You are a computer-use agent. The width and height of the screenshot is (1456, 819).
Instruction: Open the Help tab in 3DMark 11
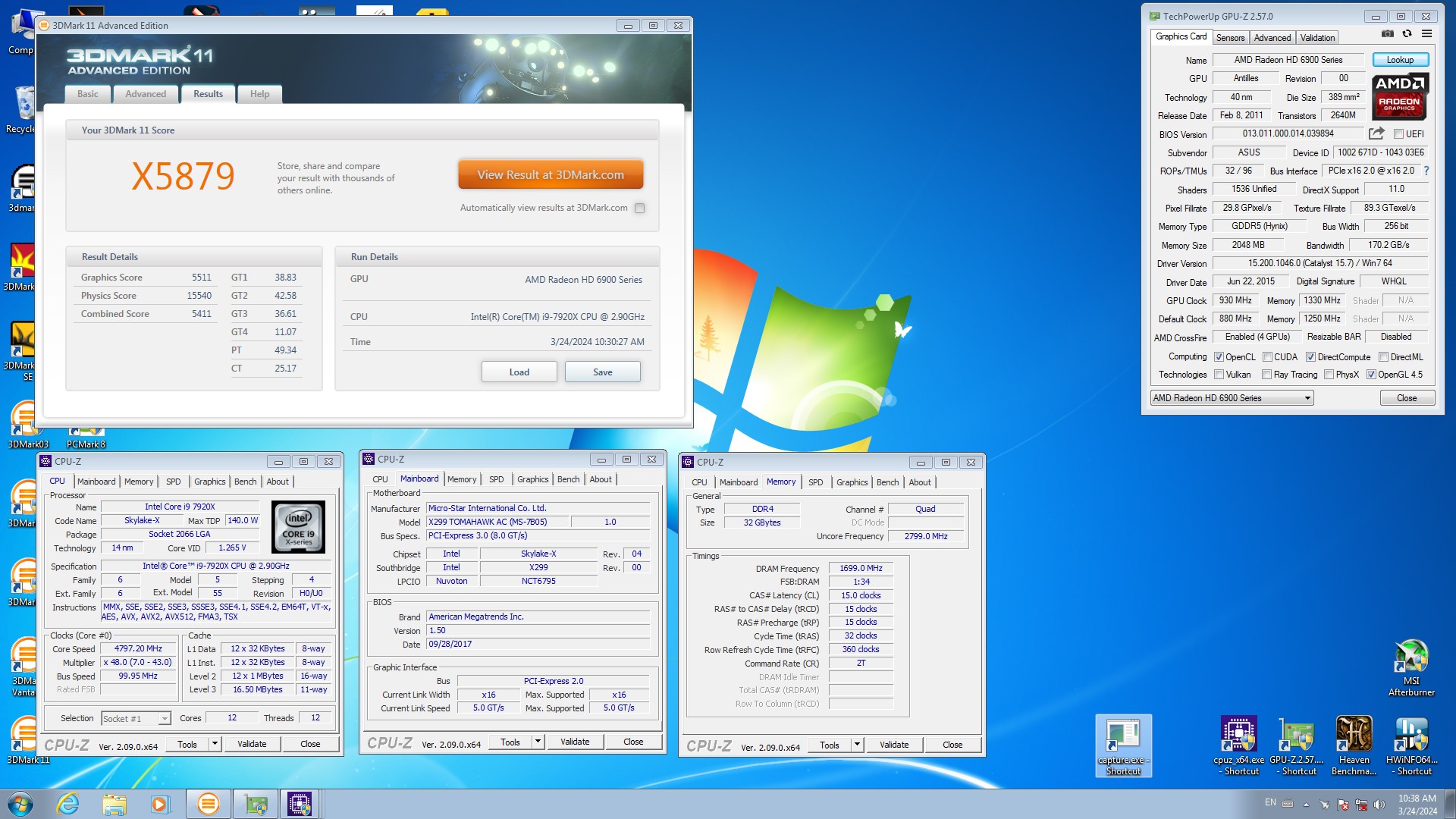click(260, 94)
